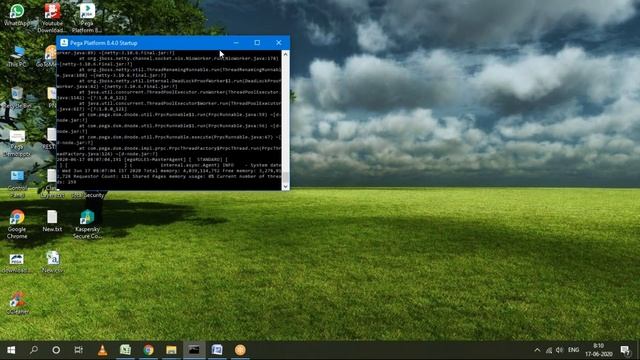This screenshot has width=640, height=360.
Task: Open the WhatsApp desktop shortcut
Action: [x=17, y=15]
